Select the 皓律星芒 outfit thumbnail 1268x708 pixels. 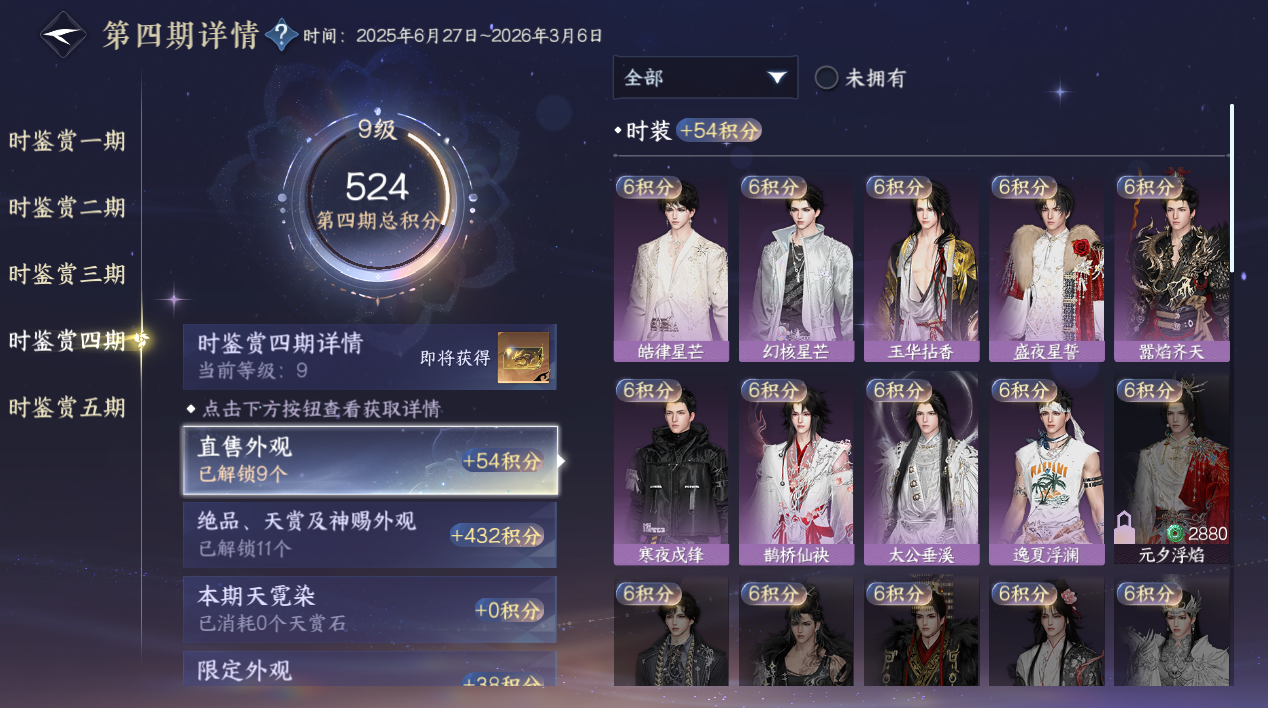click(671, 268)
